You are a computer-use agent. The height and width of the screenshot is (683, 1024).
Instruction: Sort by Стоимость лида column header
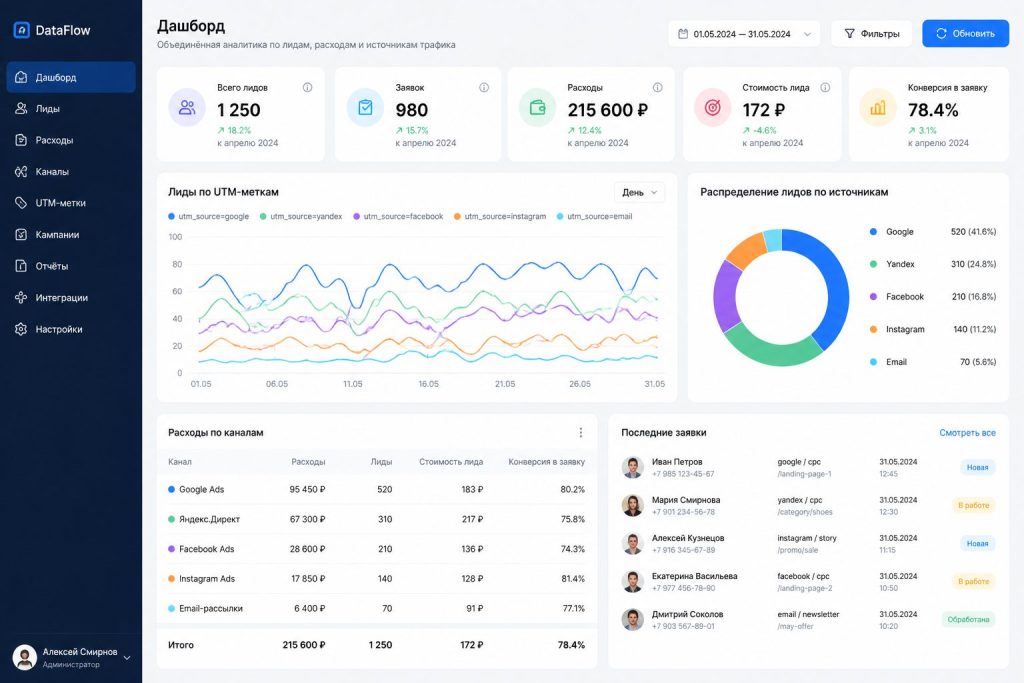pos(451,462)
